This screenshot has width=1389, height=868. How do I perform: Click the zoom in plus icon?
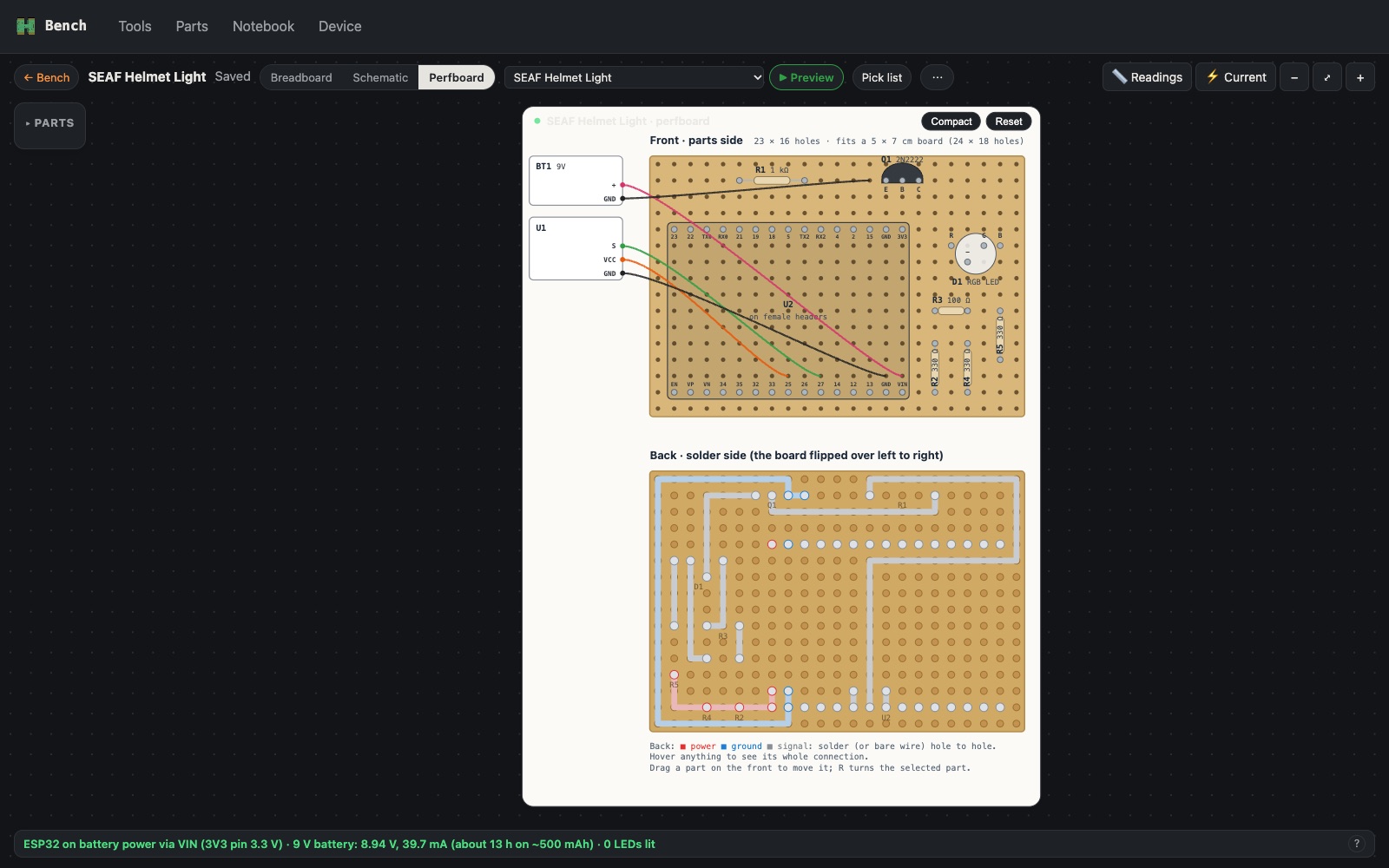(1360, 77)
